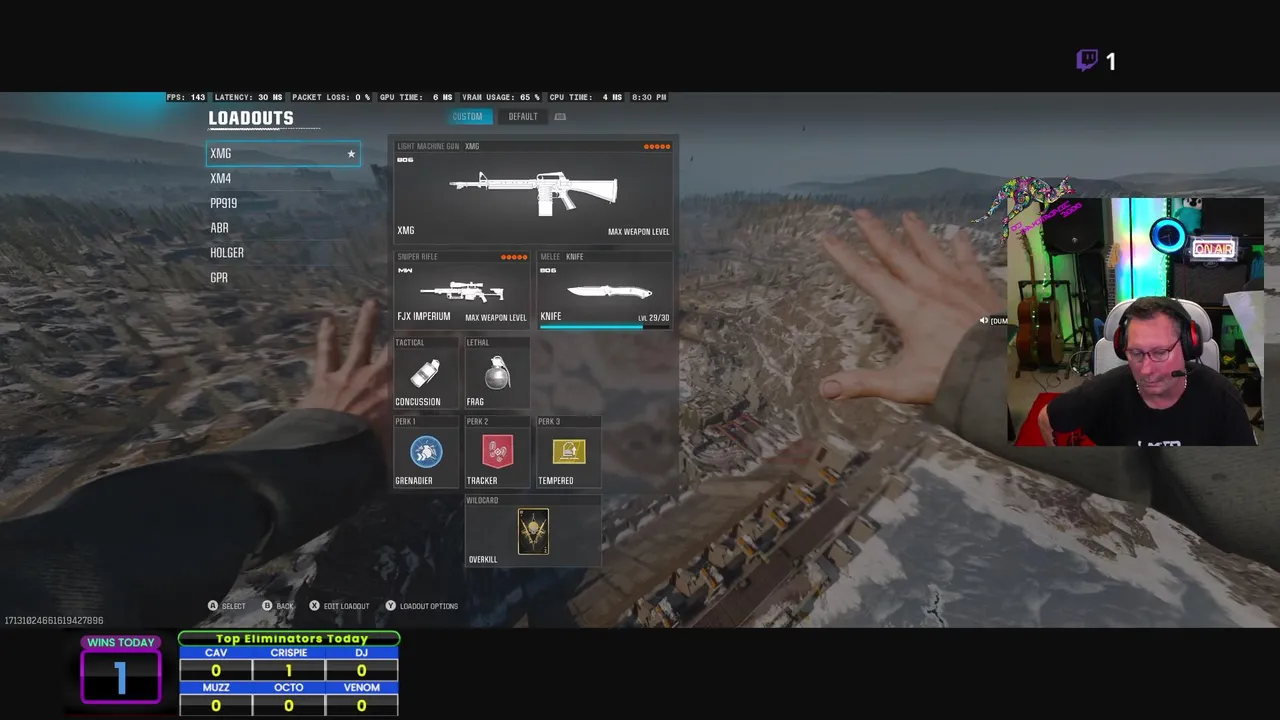Click the VENOM eliminator name cell
1280x720 pixels.
[362, 688]
